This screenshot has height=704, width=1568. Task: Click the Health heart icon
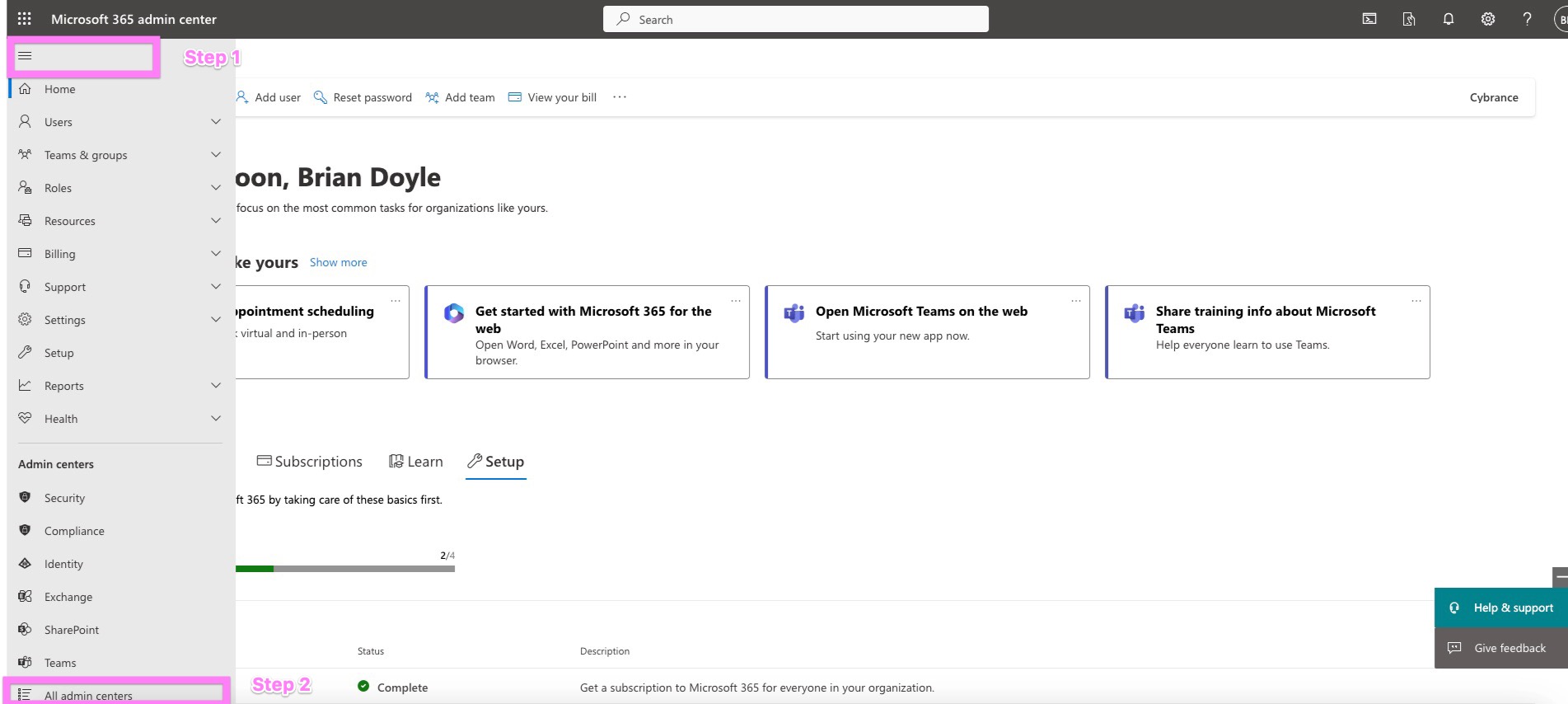pos(25,418)
